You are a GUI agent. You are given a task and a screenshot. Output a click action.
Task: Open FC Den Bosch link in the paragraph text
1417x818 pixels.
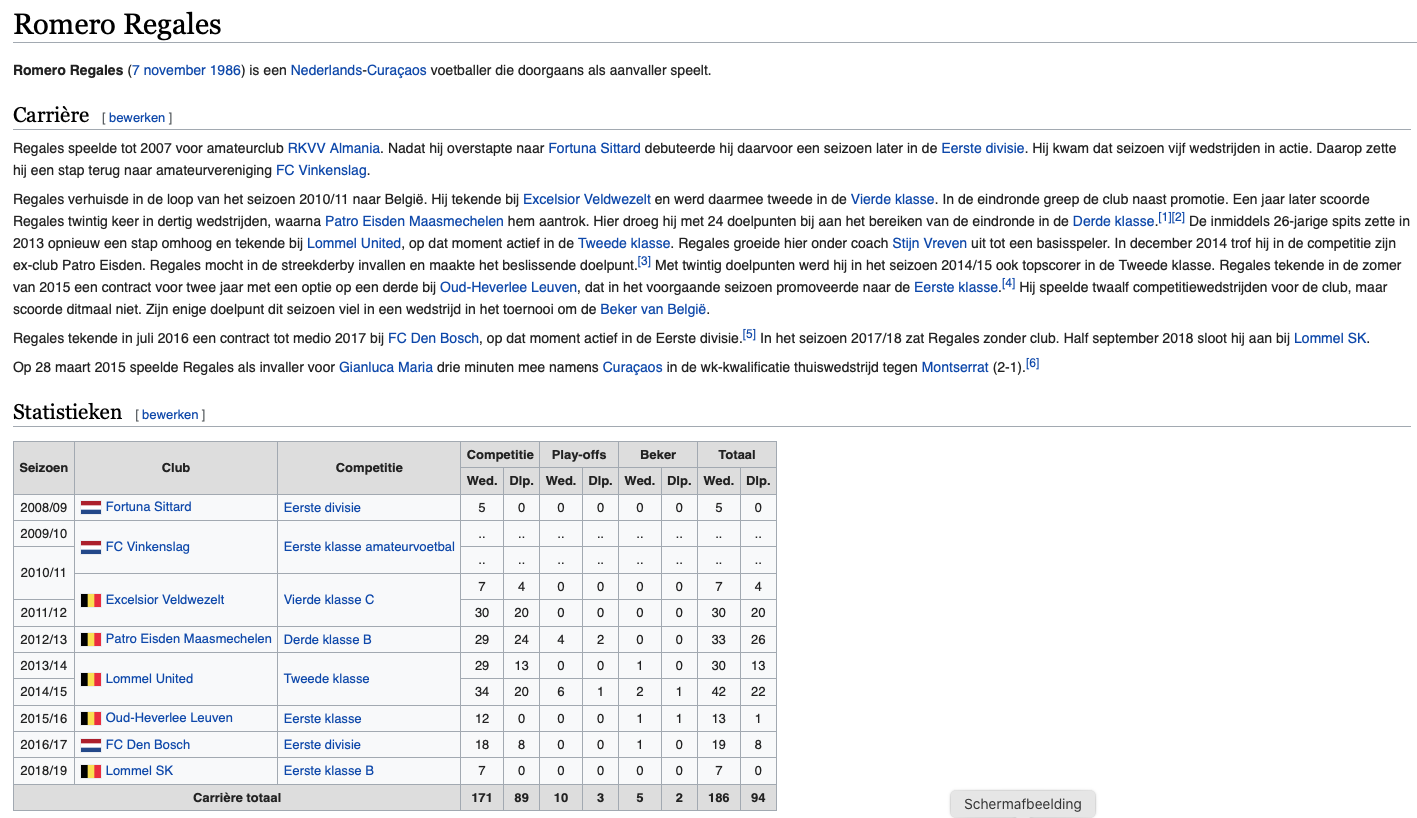coord(434,338)
